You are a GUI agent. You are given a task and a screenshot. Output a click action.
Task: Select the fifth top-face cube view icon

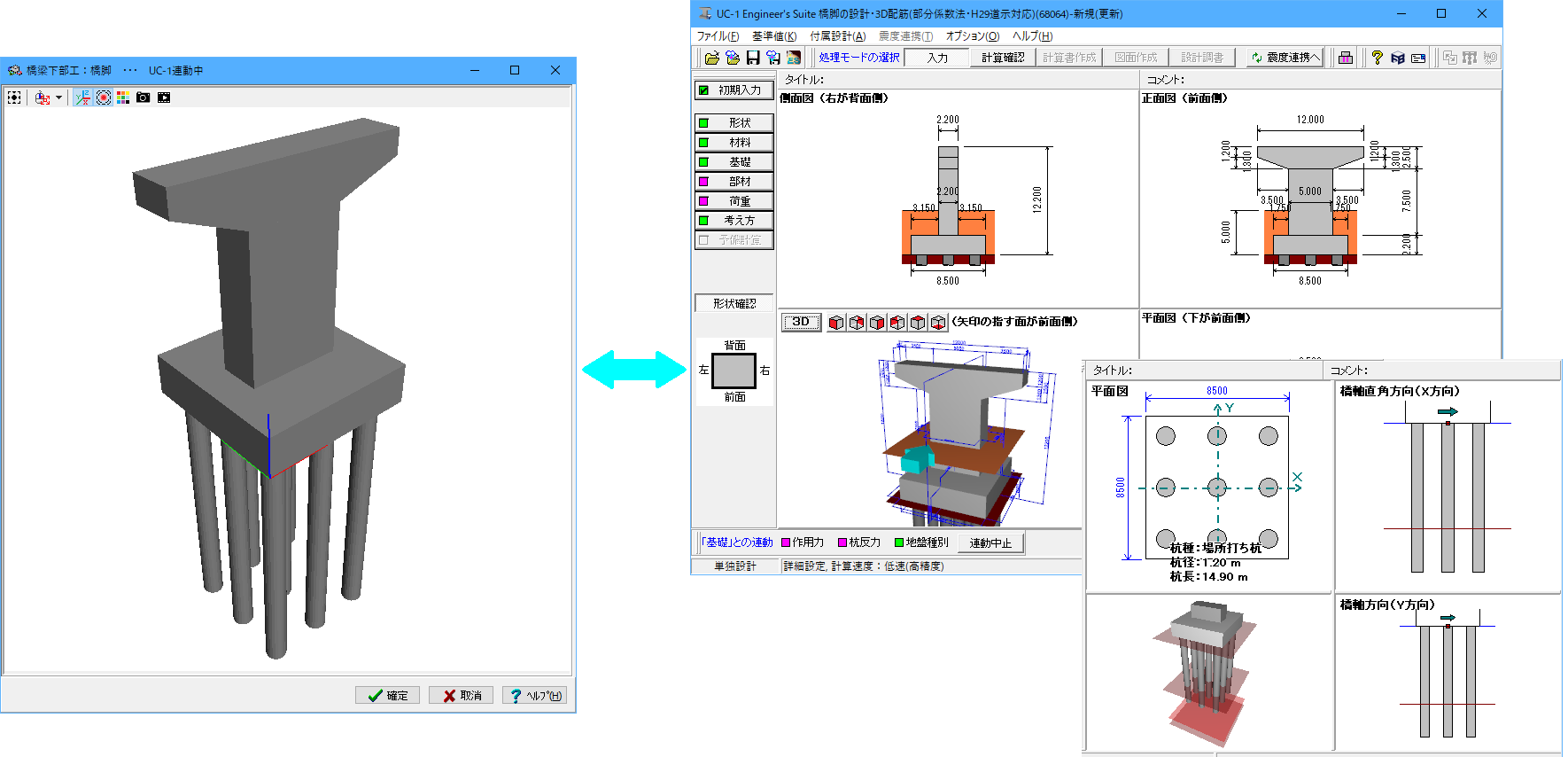tap(918, 322)
